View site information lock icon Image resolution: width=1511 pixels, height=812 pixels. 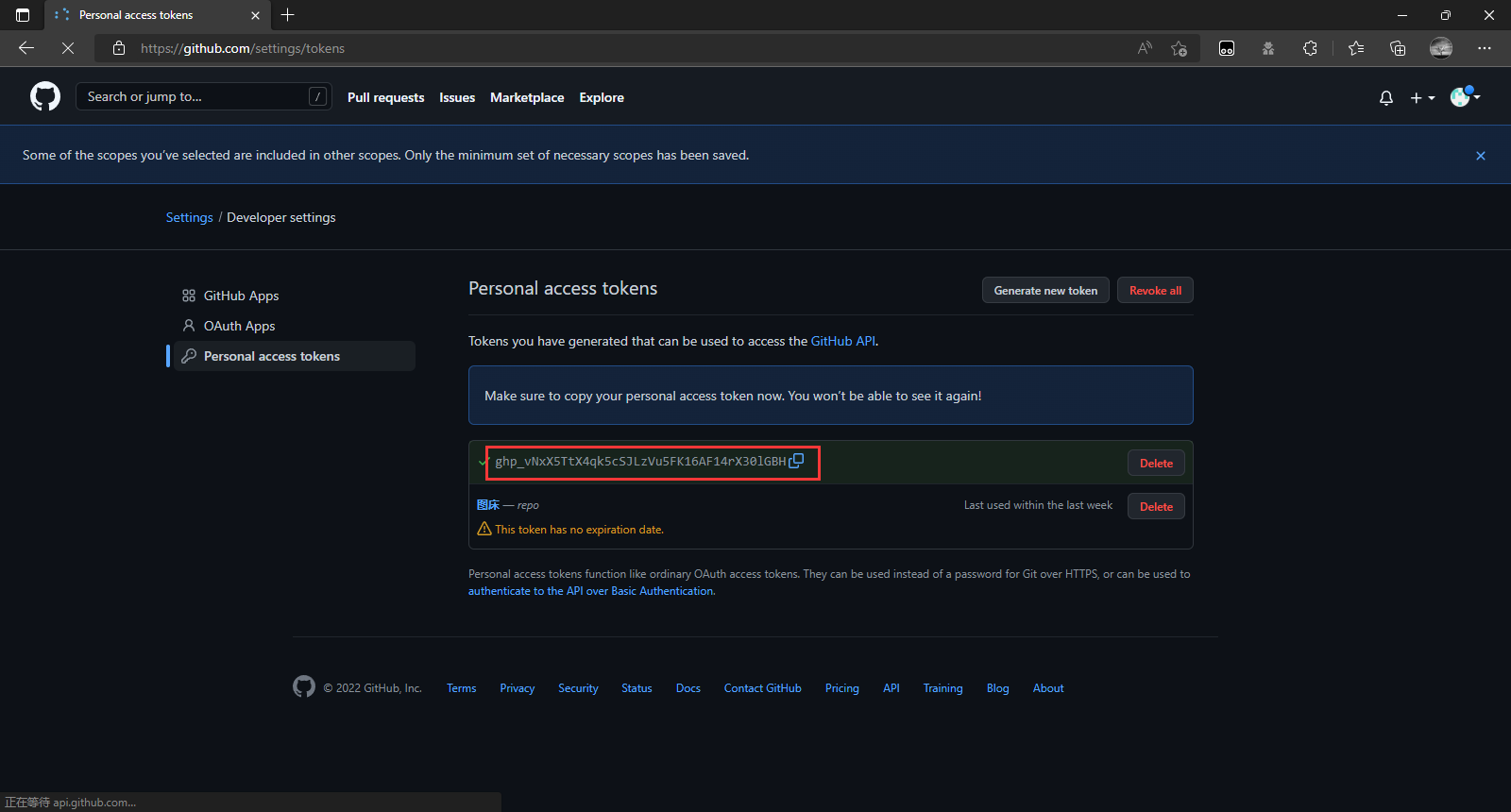point(119,48)
